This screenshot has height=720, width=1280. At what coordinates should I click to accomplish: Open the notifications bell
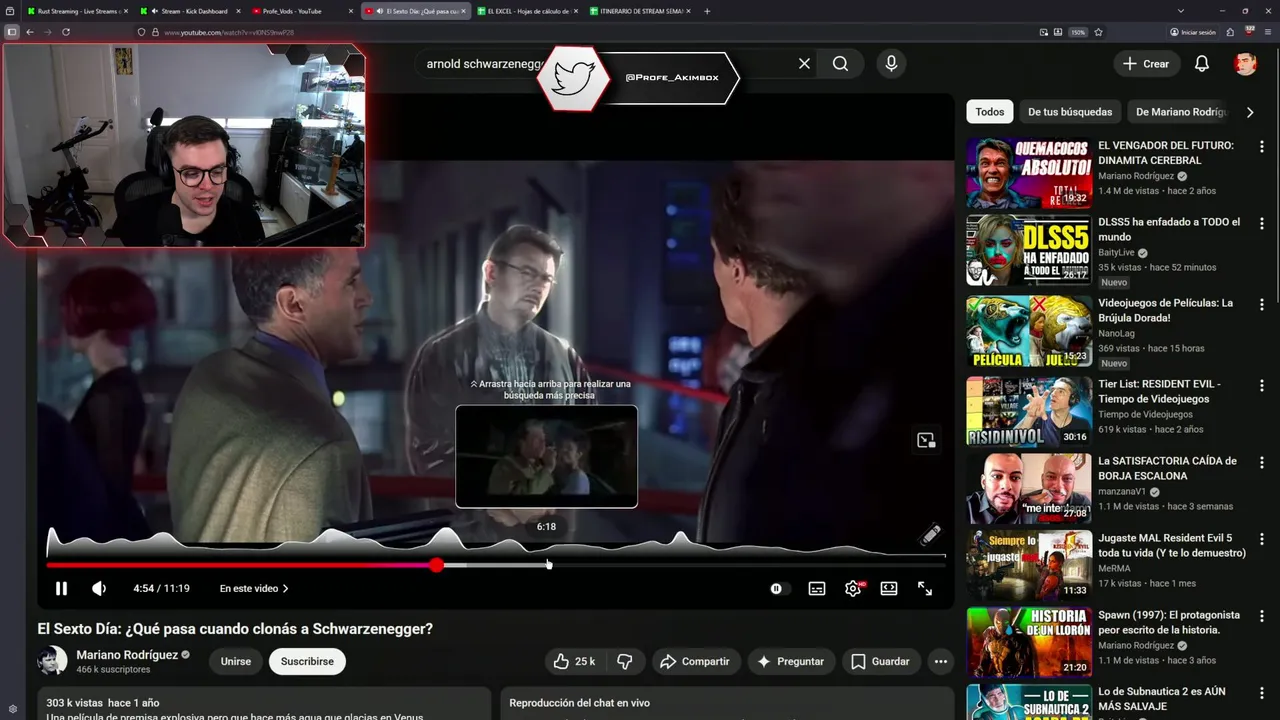coord(1202,64)
